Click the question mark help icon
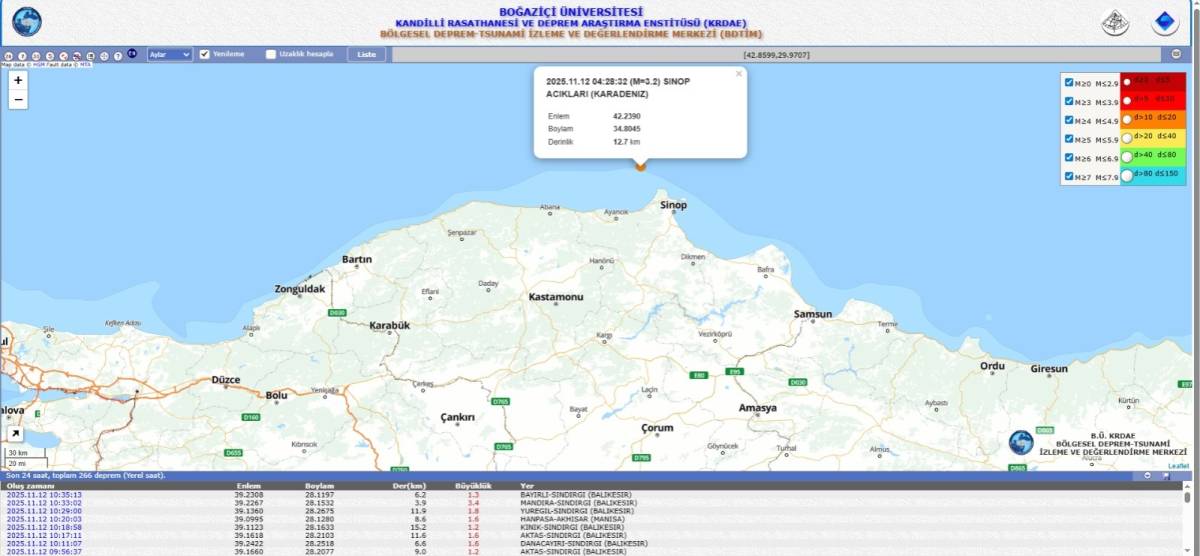 coord(117,55)
